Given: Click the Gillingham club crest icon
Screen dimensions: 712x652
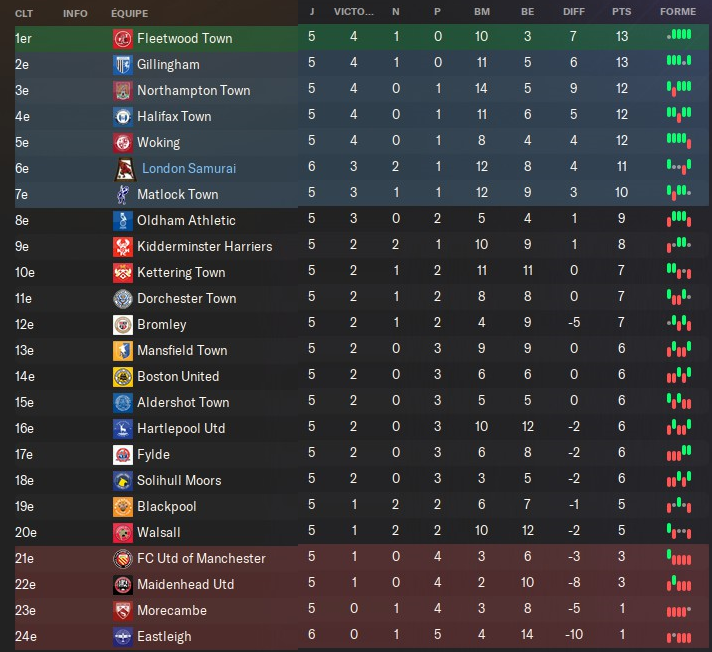Looking at the screenshot, I should (122, 65).
